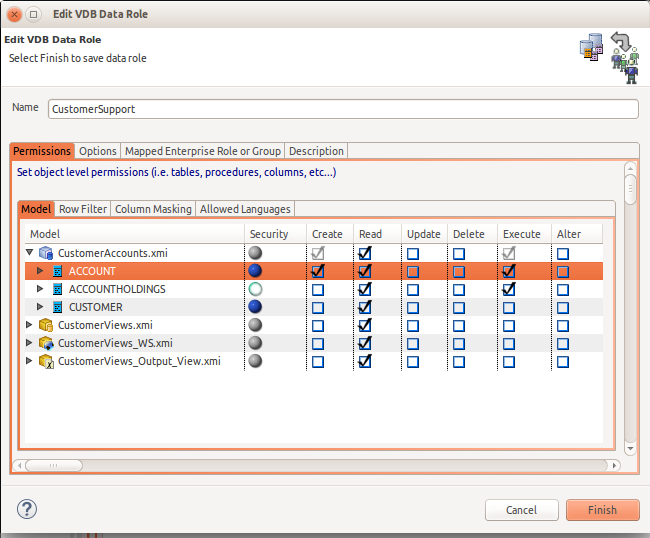Viewport: 650px width, 538px height.
Task: Open the Allowed Languages tab
Action: [x=245, y=209]
